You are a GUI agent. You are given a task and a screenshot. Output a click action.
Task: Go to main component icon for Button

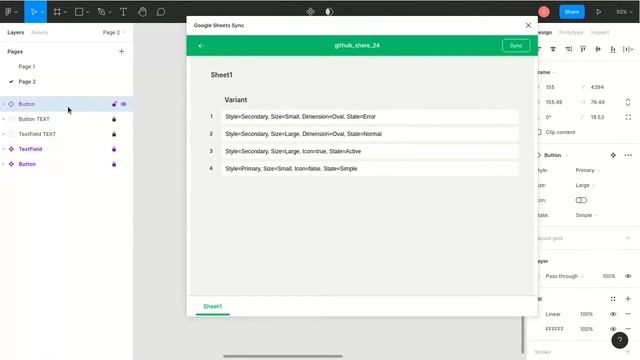613,155
